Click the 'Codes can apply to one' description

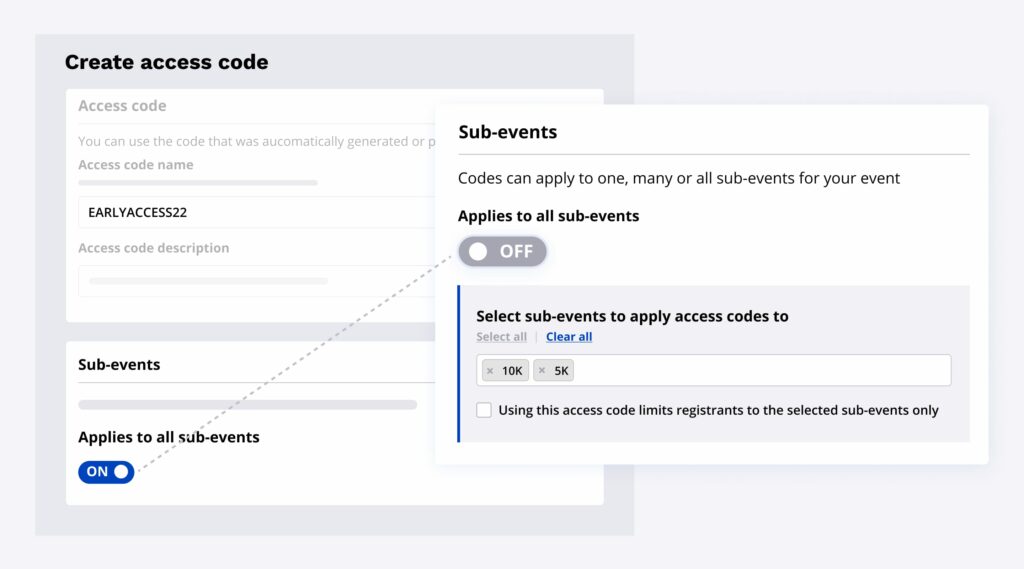coord(678,178)
